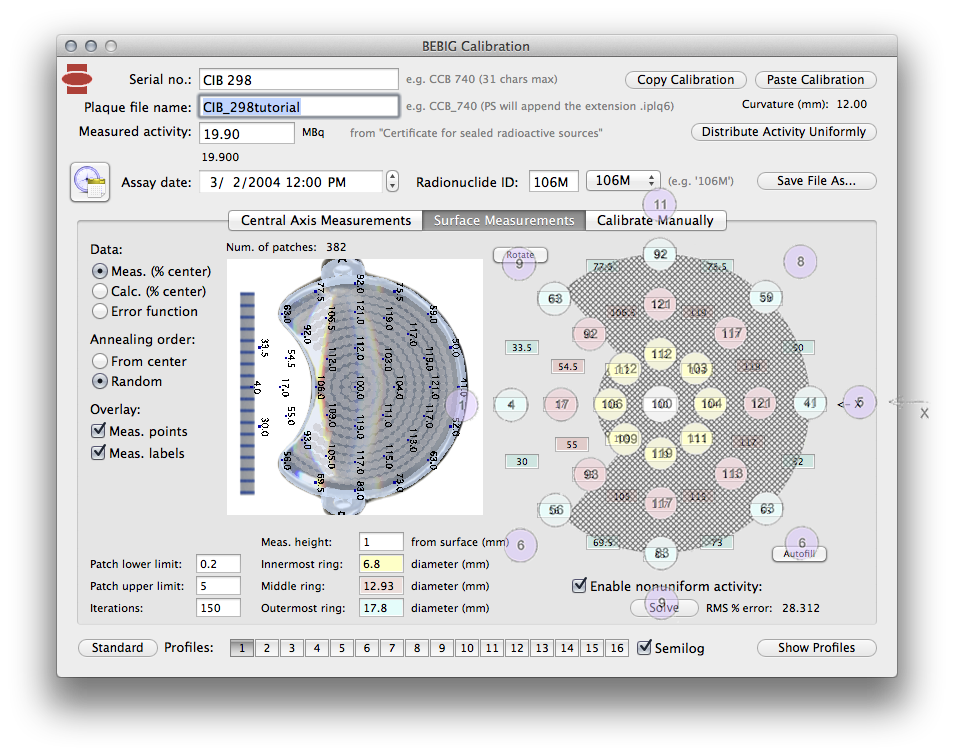The image size is (954, 756).
Task: Click the plaque dose map image
Action: coord(355,387)
